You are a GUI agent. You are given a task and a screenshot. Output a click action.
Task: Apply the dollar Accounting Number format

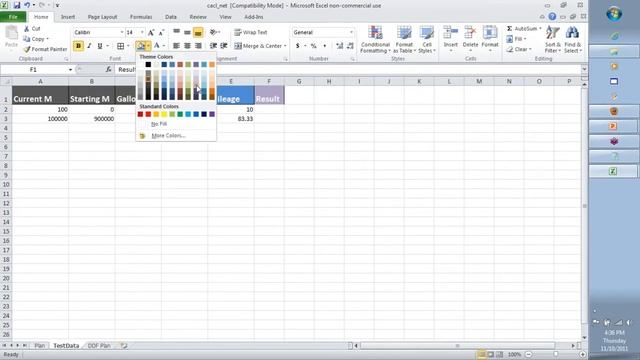pyautogui.click(x=298, y=46)
